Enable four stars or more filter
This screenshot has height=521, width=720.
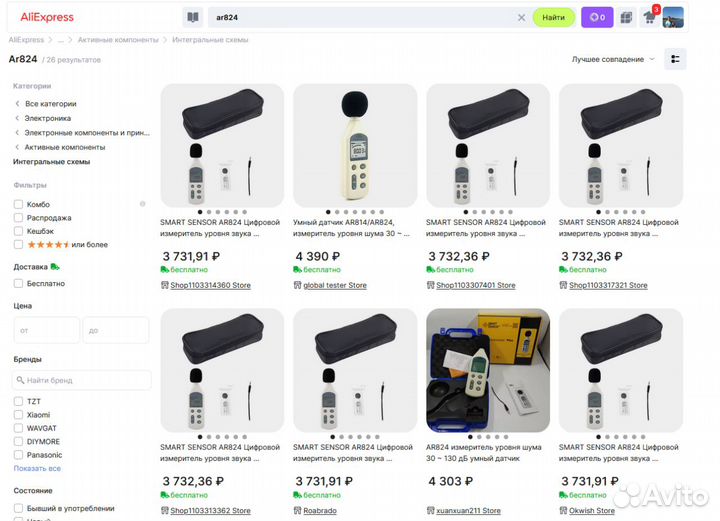[18, 245]
